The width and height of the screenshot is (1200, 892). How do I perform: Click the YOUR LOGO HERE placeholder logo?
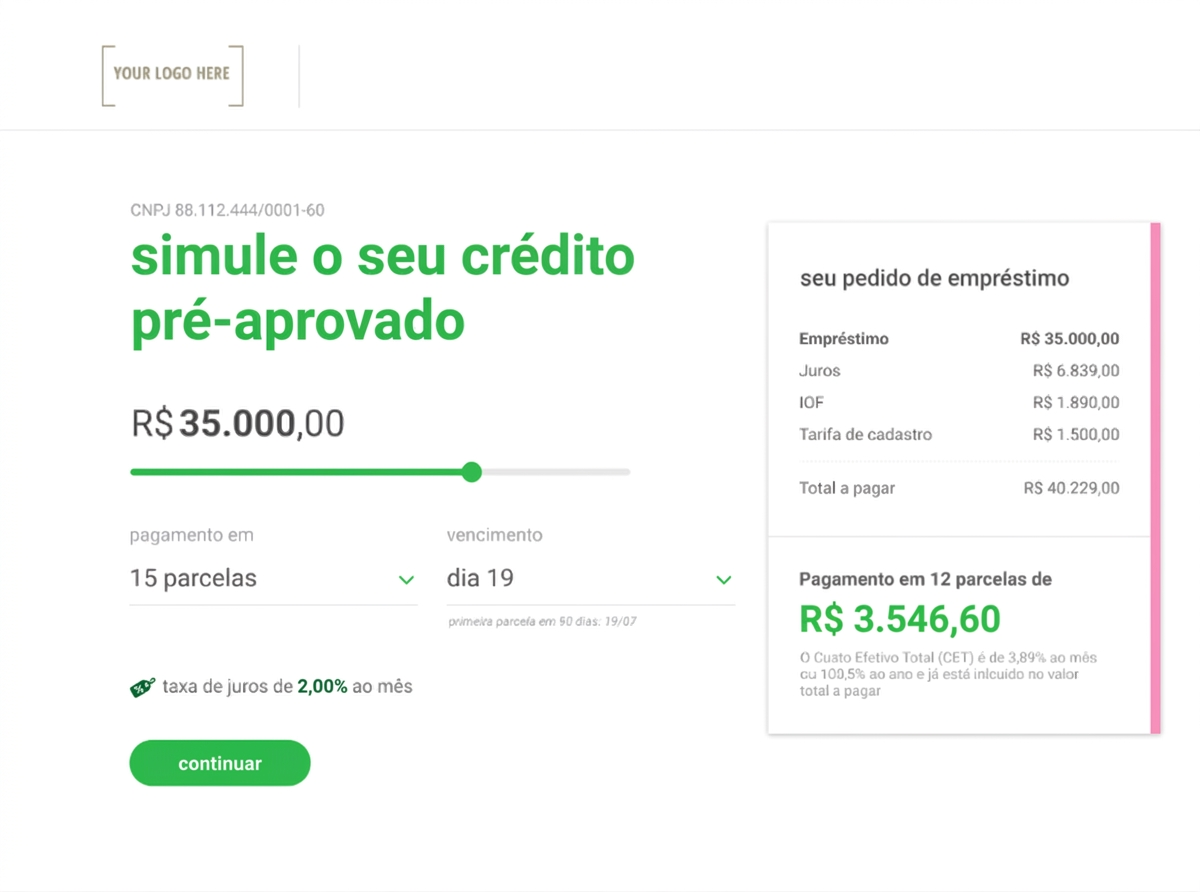(171, 75)
